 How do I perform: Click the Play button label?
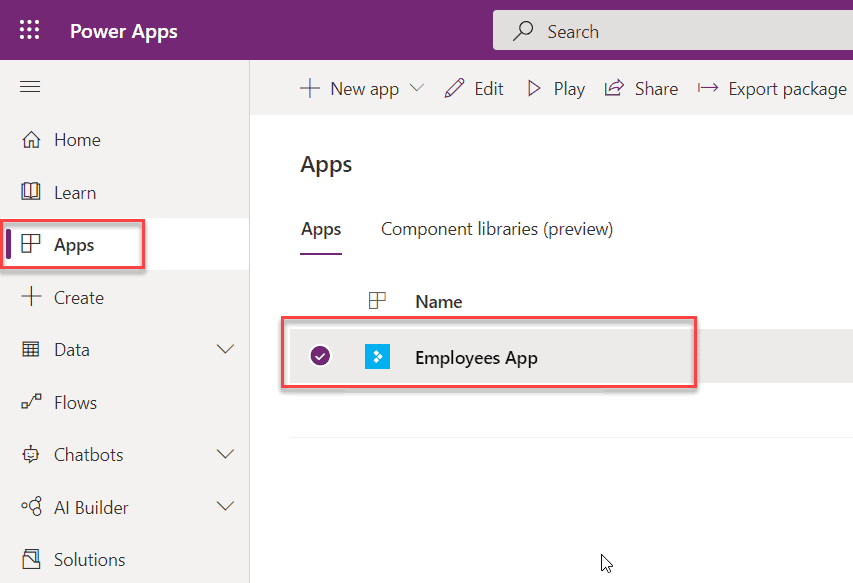point(569,89)
